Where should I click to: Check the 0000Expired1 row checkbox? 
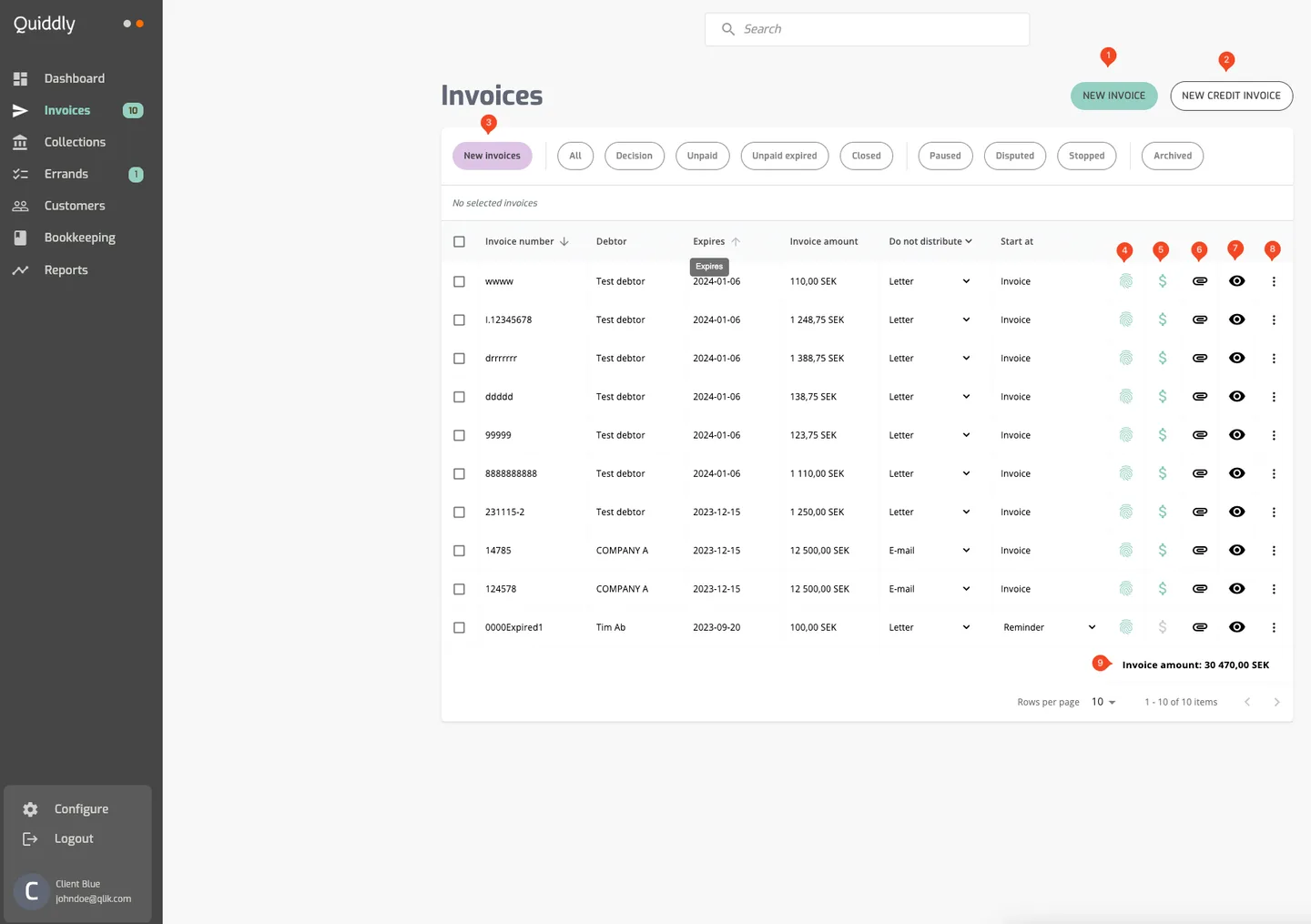click(459, 628)
